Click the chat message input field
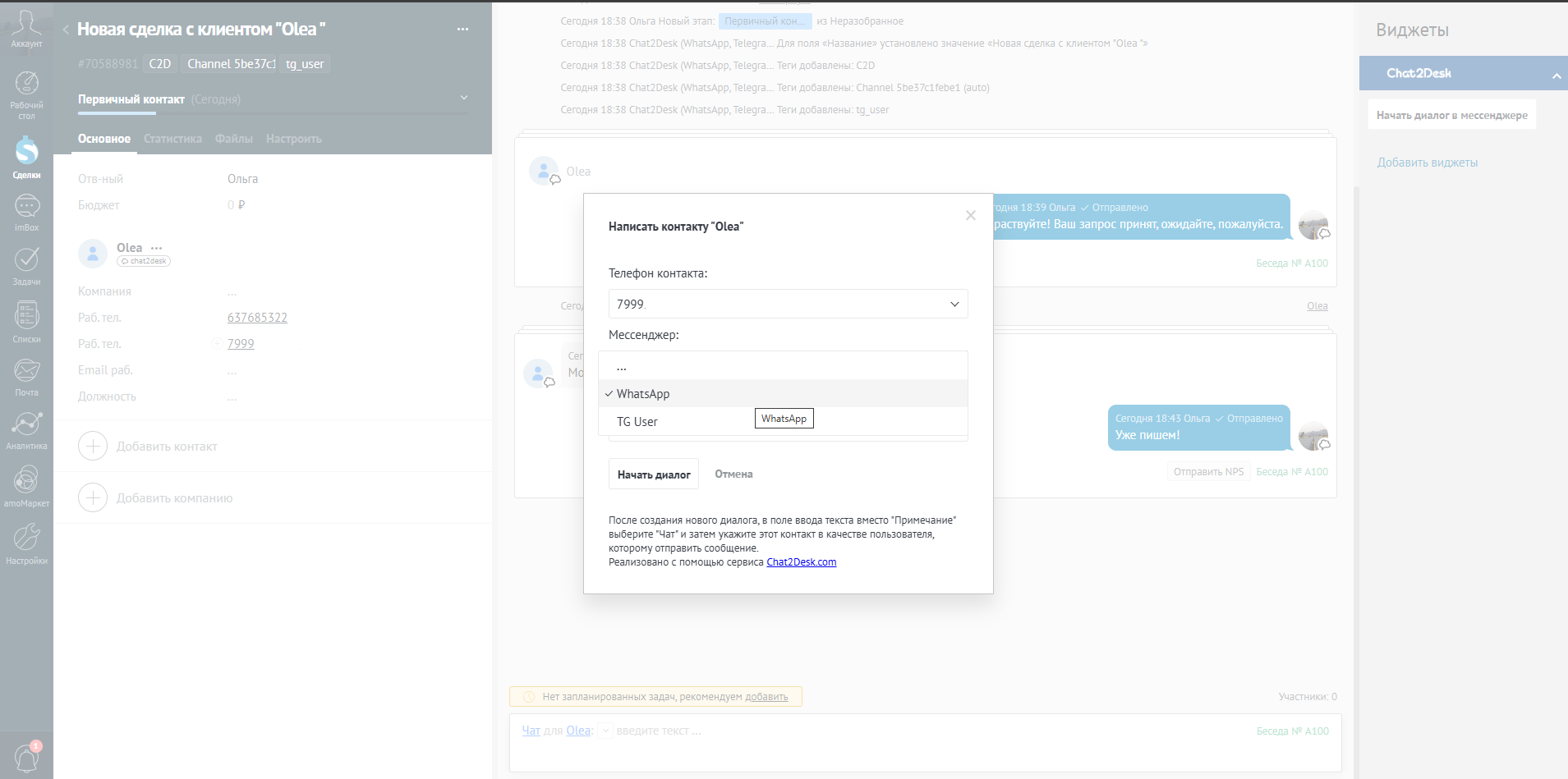This screenshot has width=1568, height=779. point(904,731)
